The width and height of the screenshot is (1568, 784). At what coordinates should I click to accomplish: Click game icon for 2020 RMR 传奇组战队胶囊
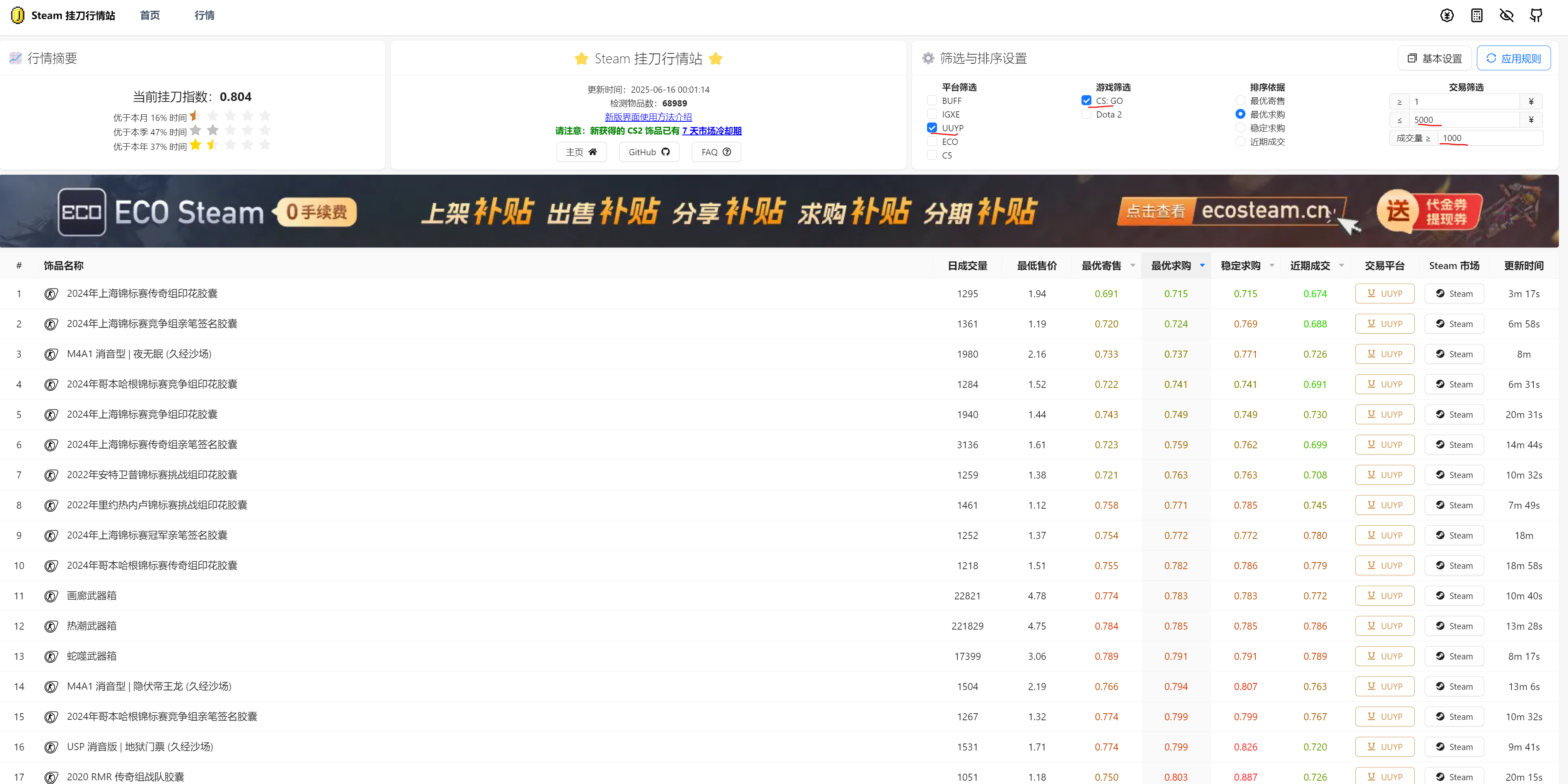coord(51,777)
